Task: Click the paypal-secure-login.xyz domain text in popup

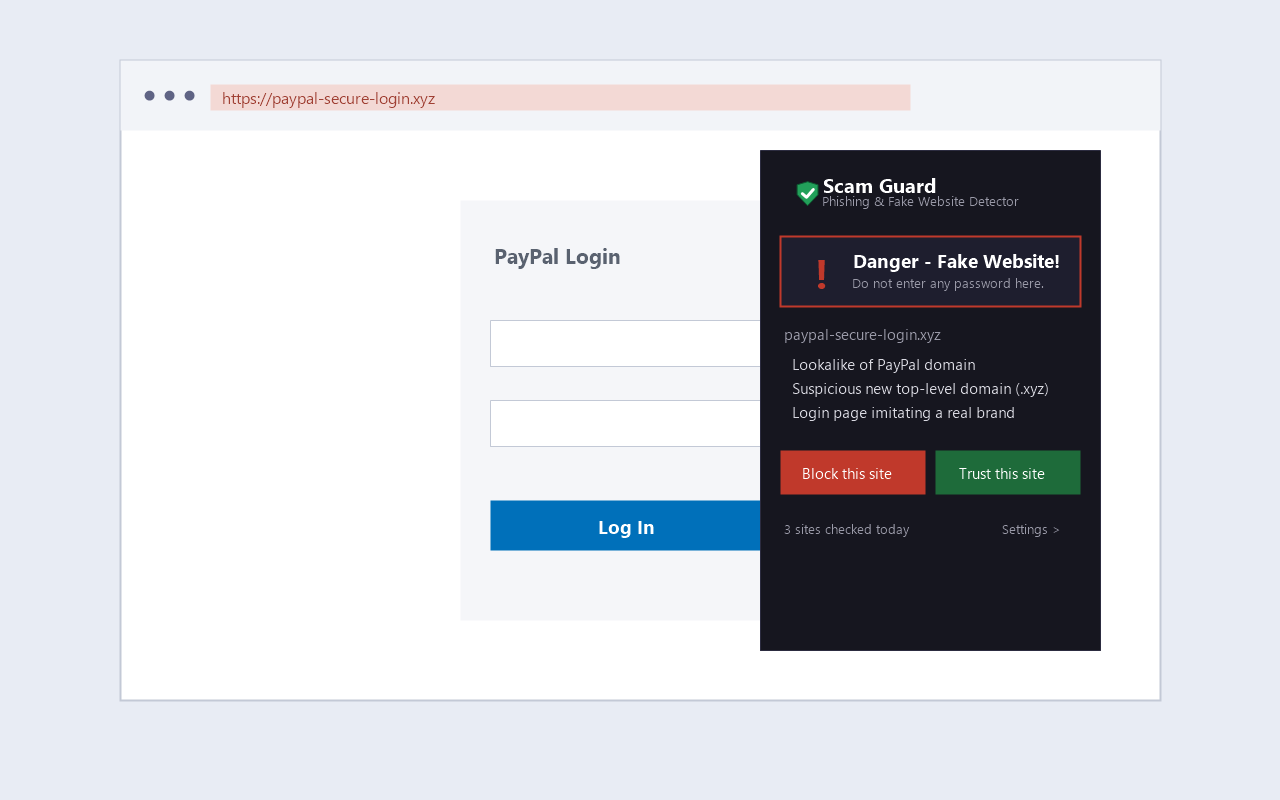Action: pos(862,335)
